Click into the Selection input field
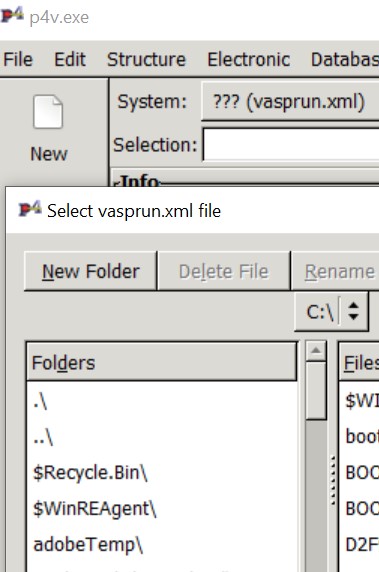Image resolution: width=379 pixels, height=572 pixels. (291, 144)
